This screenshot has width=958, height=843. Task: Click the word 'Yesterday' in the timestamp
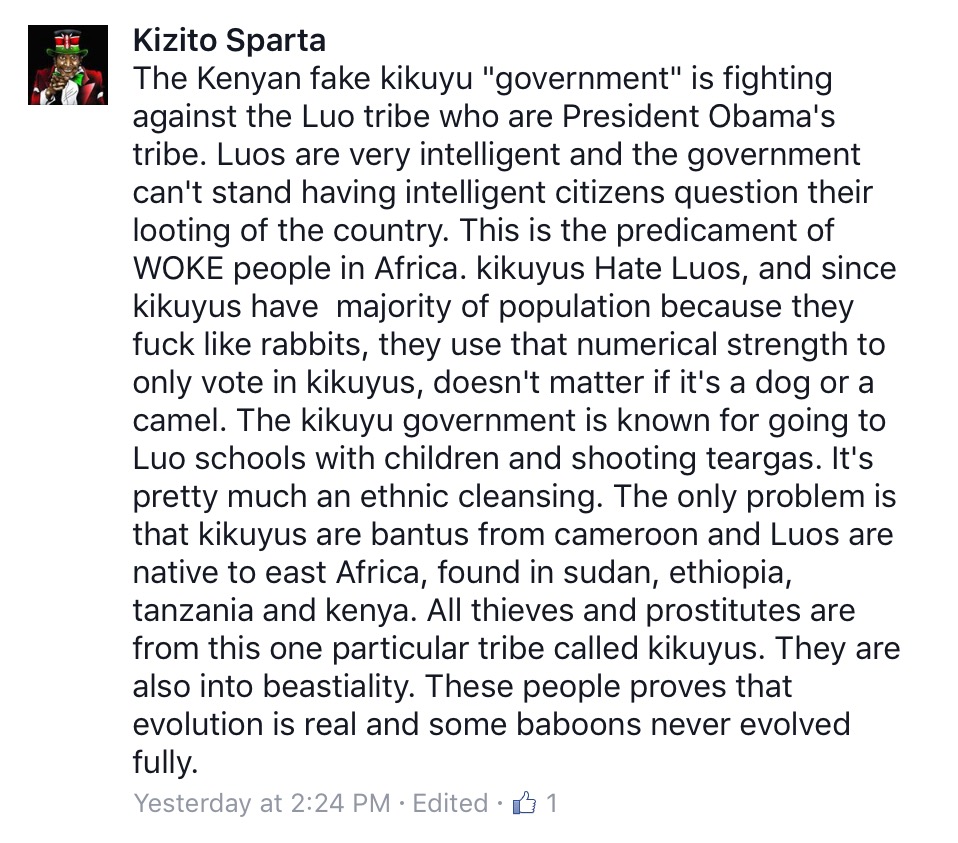click(192, 803)
